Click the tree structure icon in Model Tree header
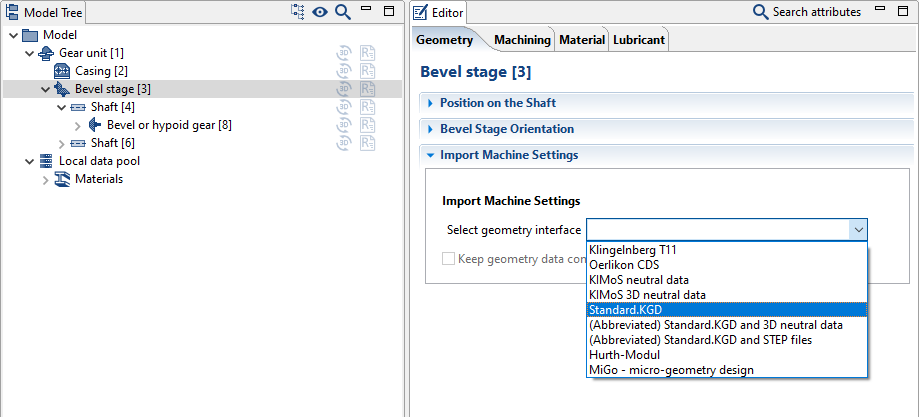This screenshot has height=417, width=919. 298,12
